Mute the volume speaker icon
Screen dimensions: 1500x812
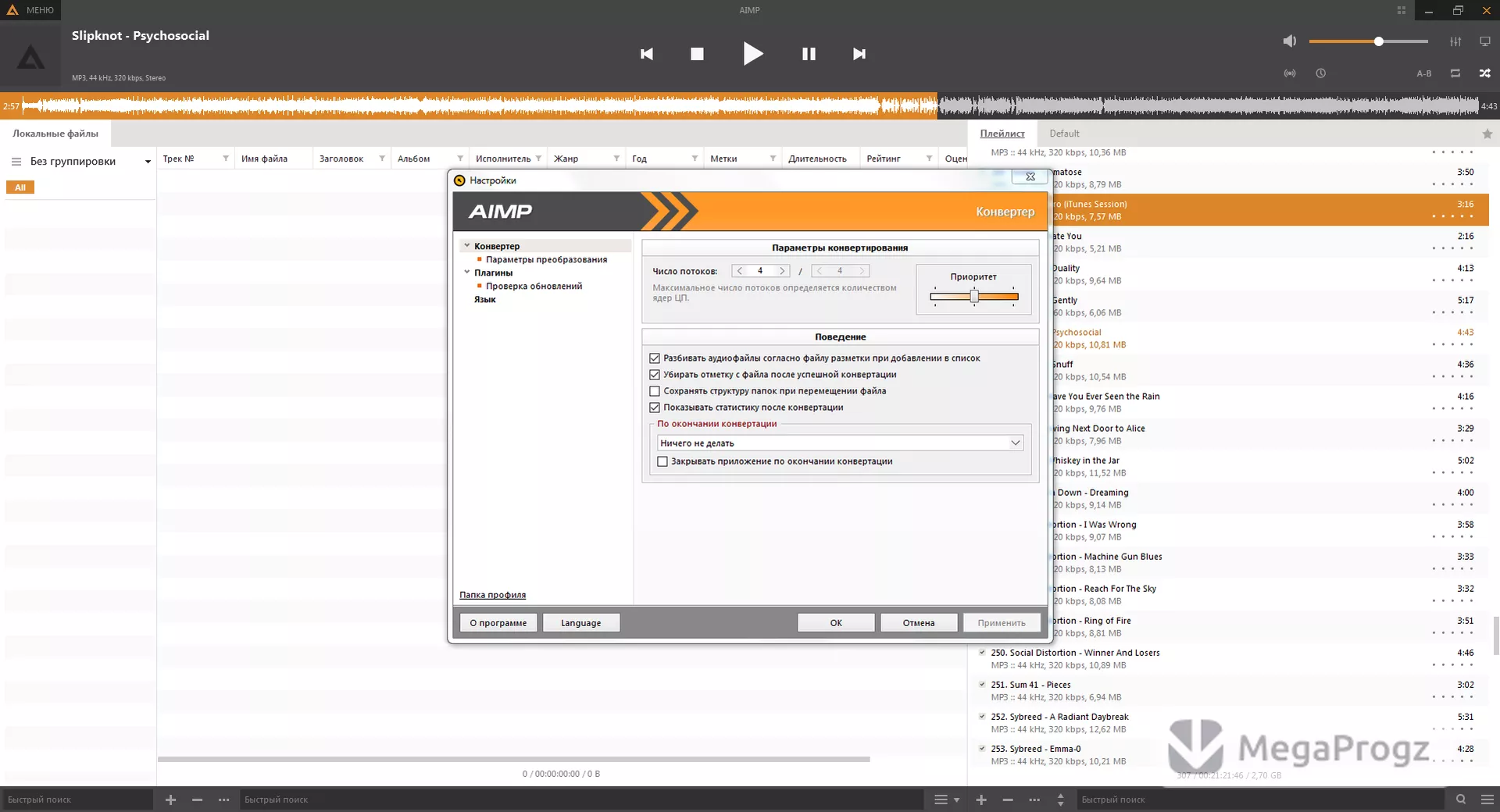click(1290, 41)
